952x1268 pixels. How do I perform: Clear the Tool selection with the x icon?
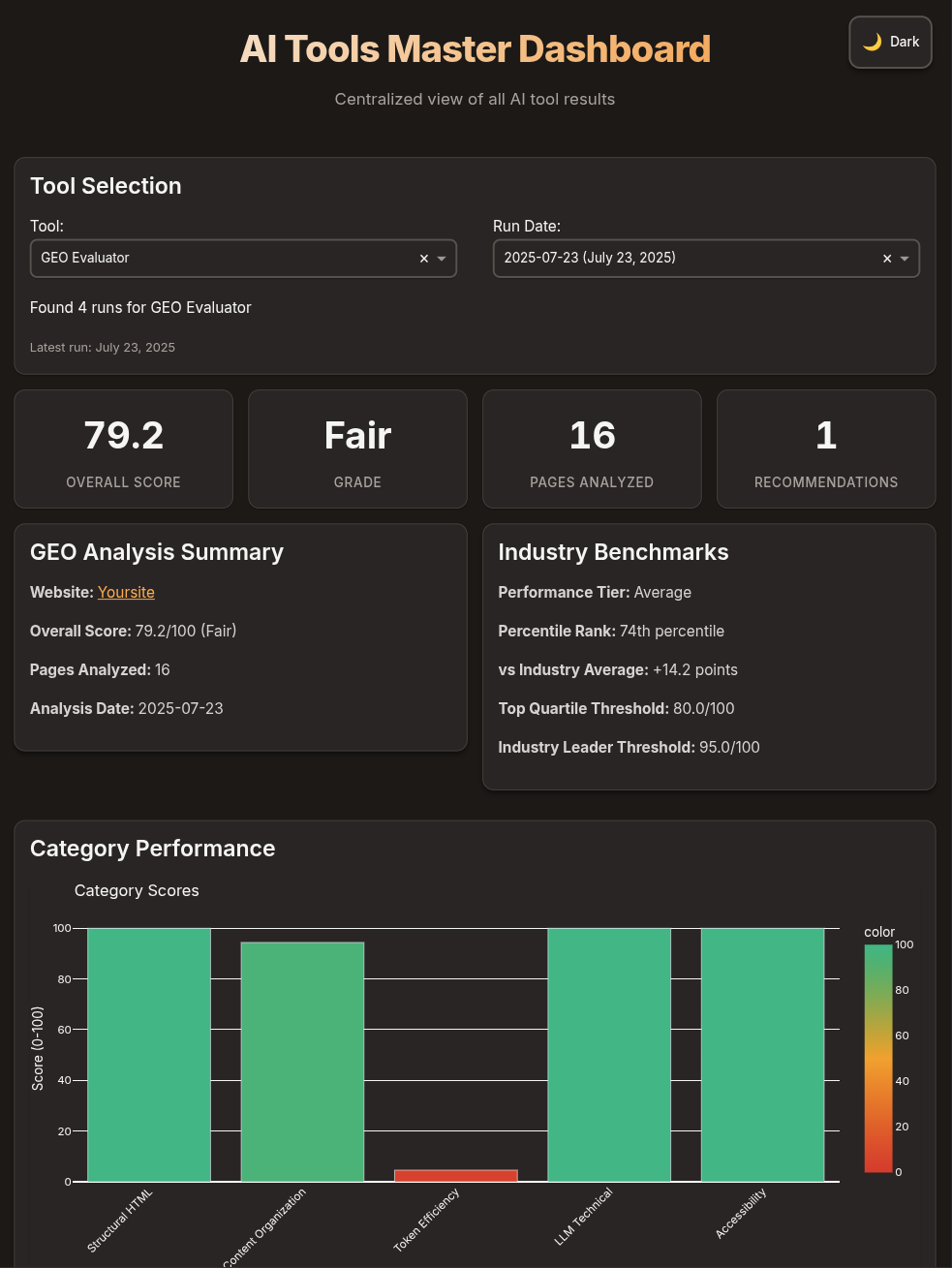(424, 259)
